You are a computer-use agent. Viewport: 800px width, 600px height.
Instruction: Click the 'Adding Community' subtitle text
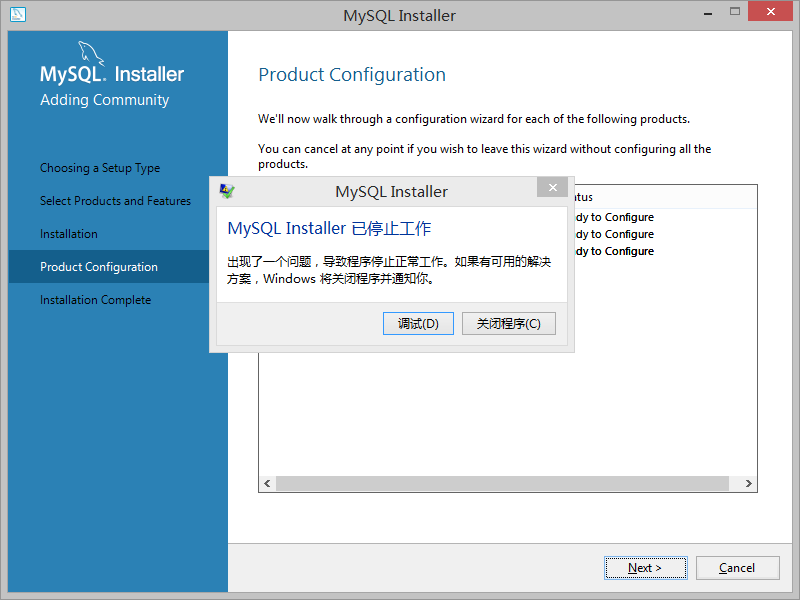coord(105,100)
